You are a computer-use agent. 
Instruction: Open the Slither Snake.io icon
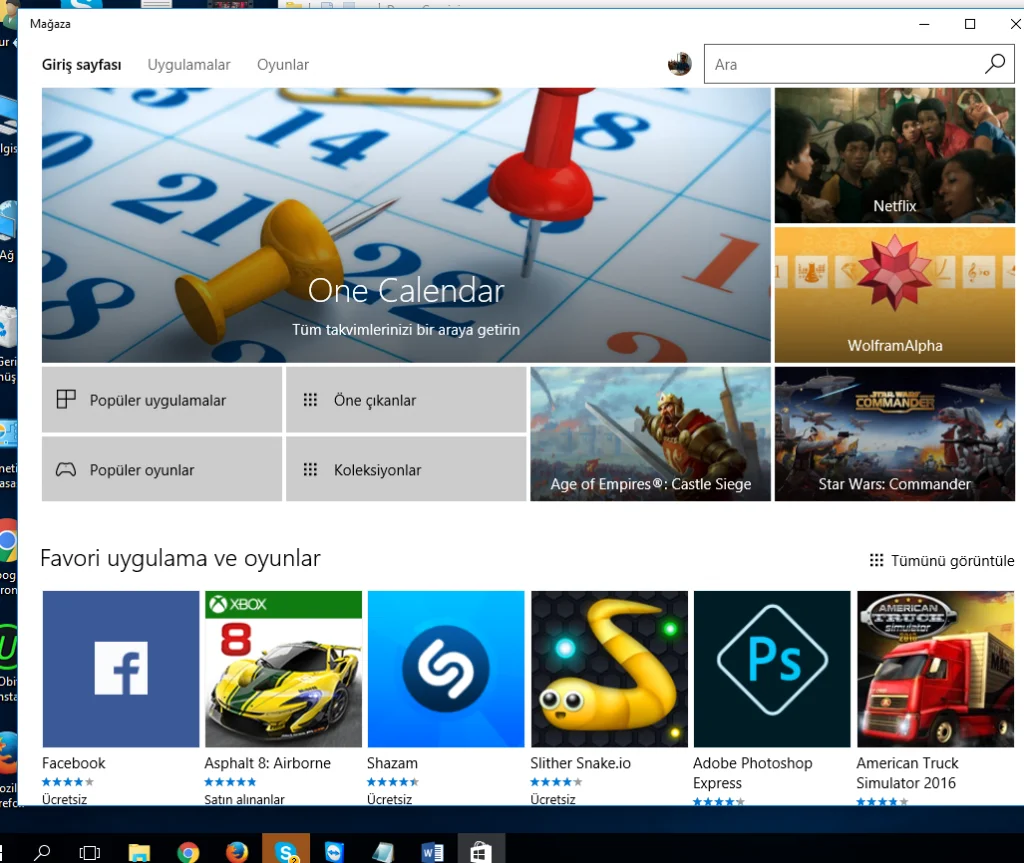(609, 669)
